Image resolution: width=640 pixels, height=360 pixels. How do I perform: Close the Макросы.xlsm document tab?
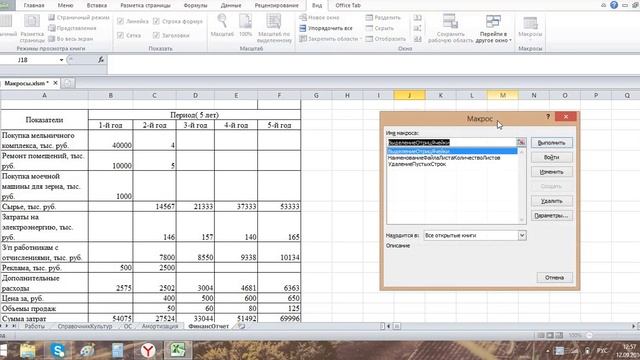click(x=56, y=83)
